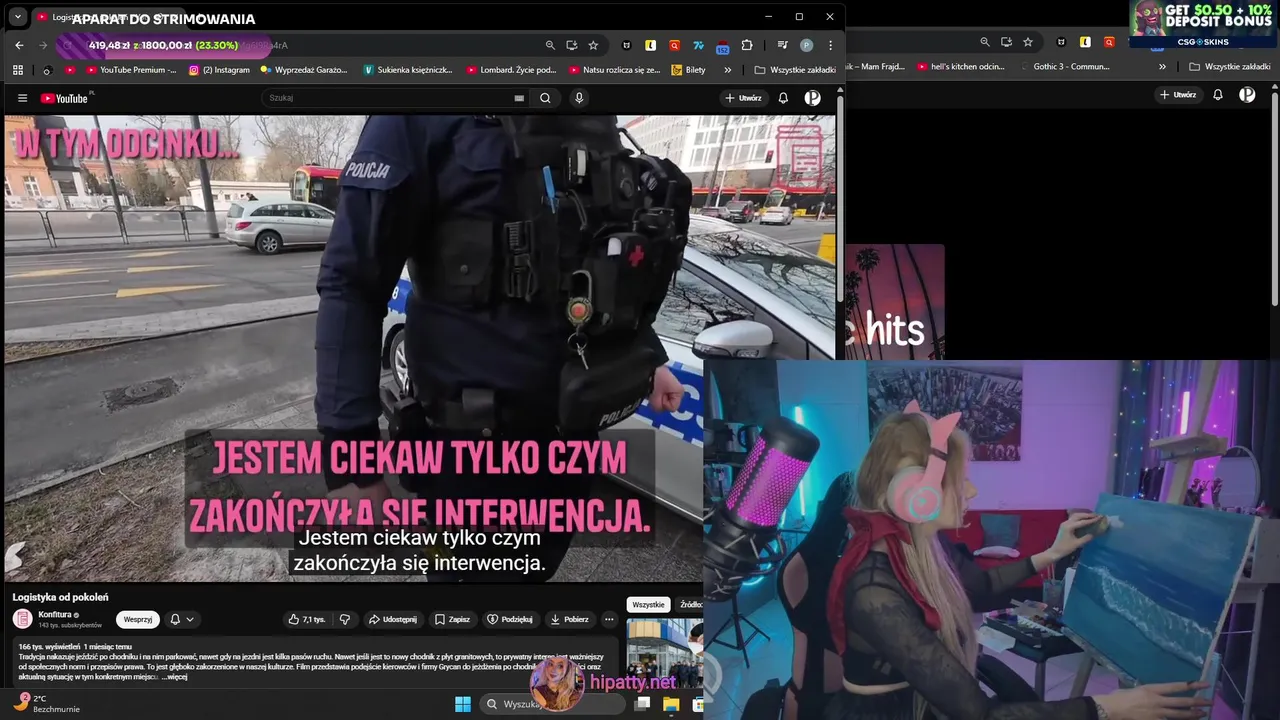1280x720 pixels.
Task: Open hell's kitchen odcin... bookmark in background browser
Action: [961, 67]
